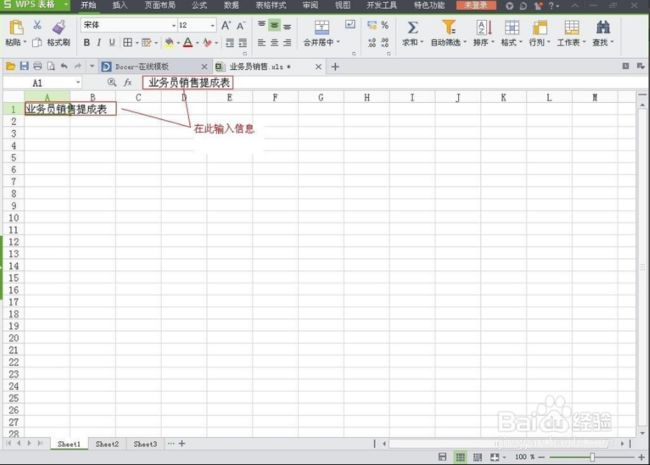Add a new worksheet with the plus button
Image resolution: width=650 pixels, height=465 pixels.
[x=182, y=443]
